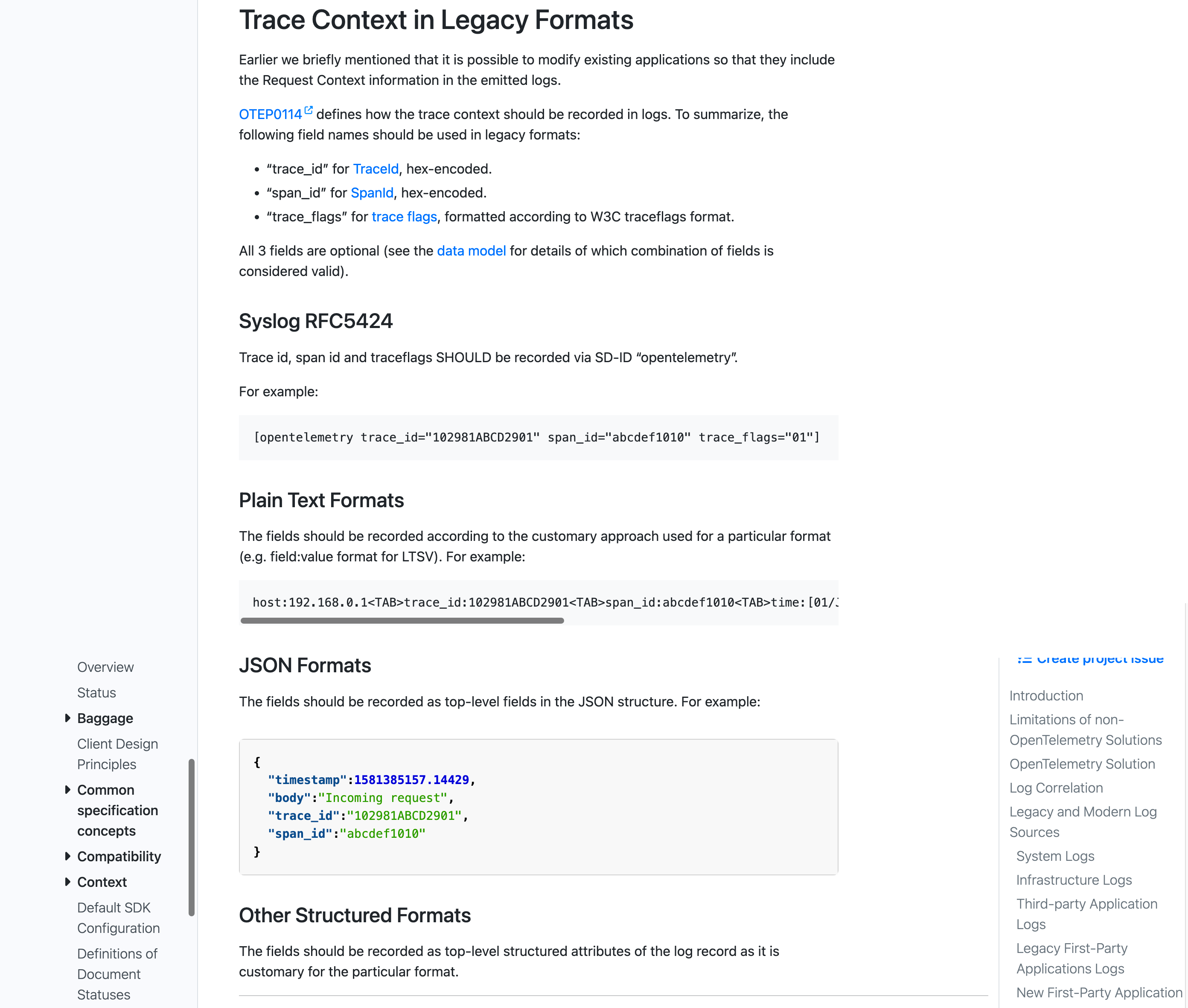This screenshot has height=1008, width=1188.
Task: Navigate to System Logs in the contents
Action: click(x=1055, y=856)
